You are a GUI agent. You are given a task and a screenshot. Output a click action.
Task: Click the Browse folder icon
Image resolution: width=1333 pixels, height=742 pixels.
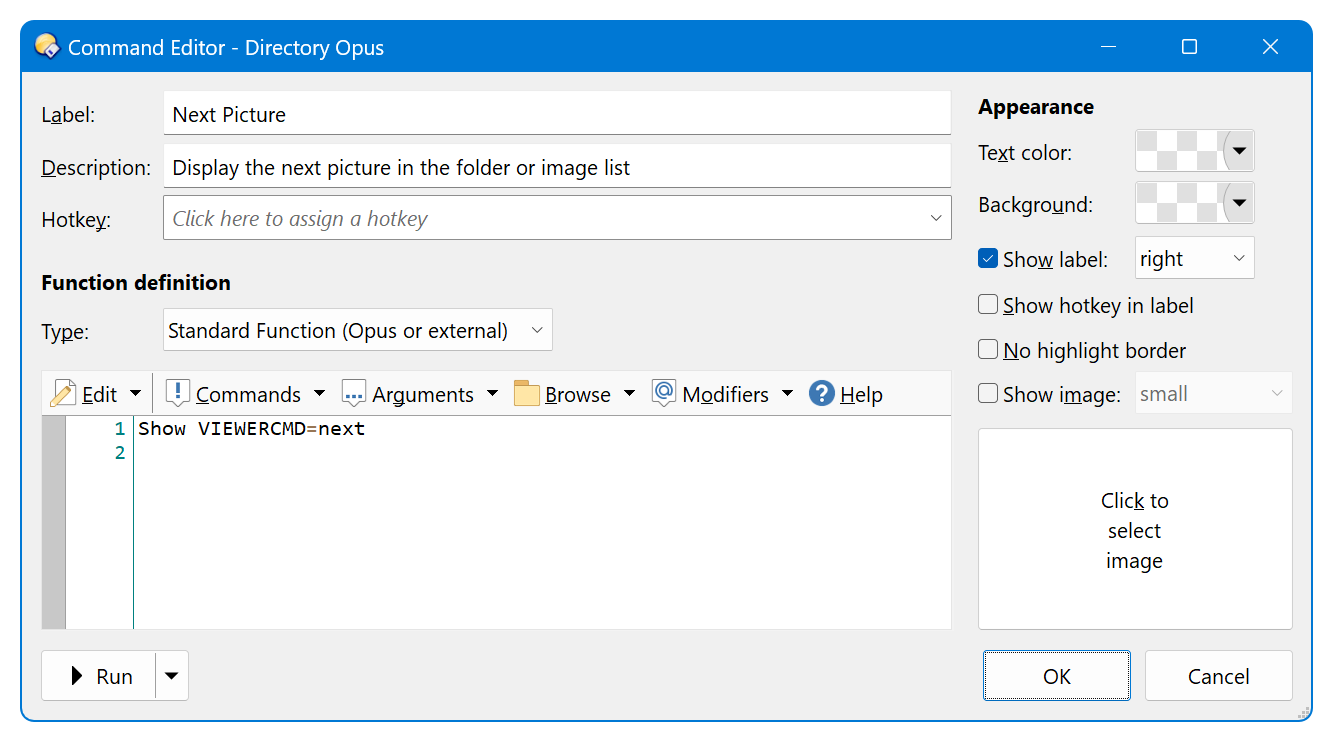527,394
